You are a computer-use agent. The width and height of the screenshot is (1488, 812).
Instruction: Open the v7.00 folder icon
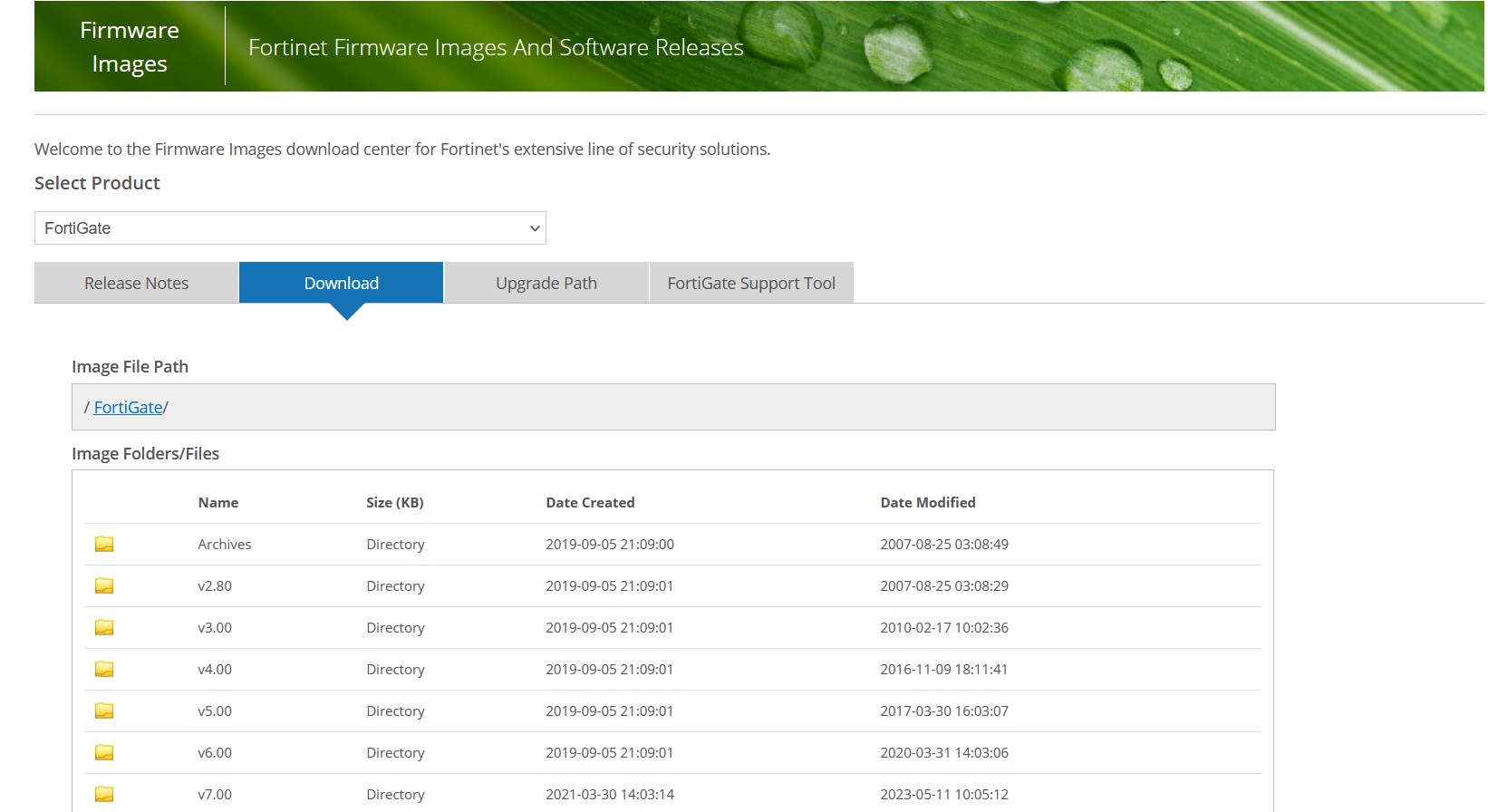(x=104, y=794)
